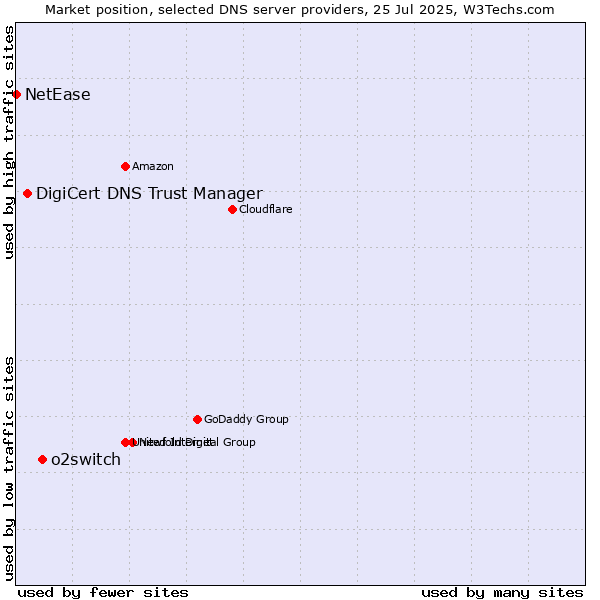600x600 pixels.
Task: Click the DigiCert DNS Trust Manager data point
Action: 28,194
